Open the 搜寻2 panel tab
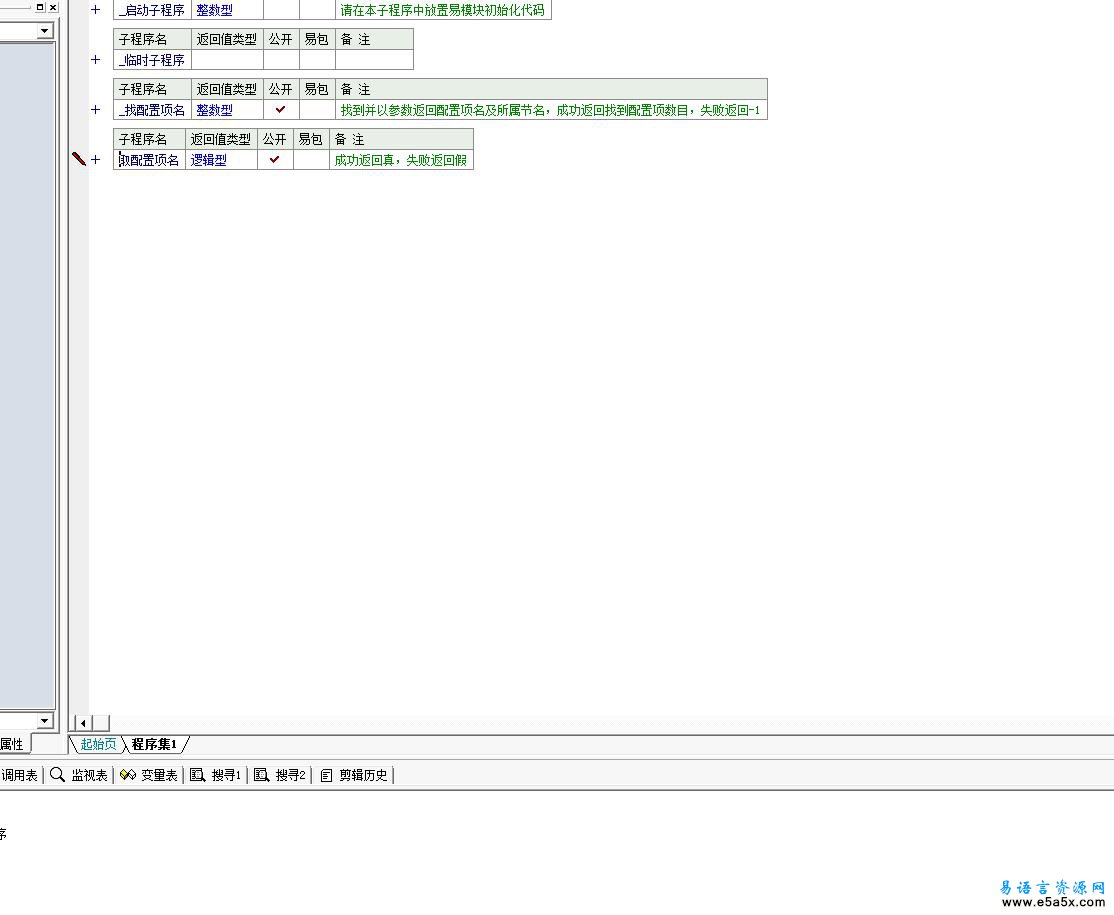The height and width of the screenshot is (915, 1114). pos(280,775)
